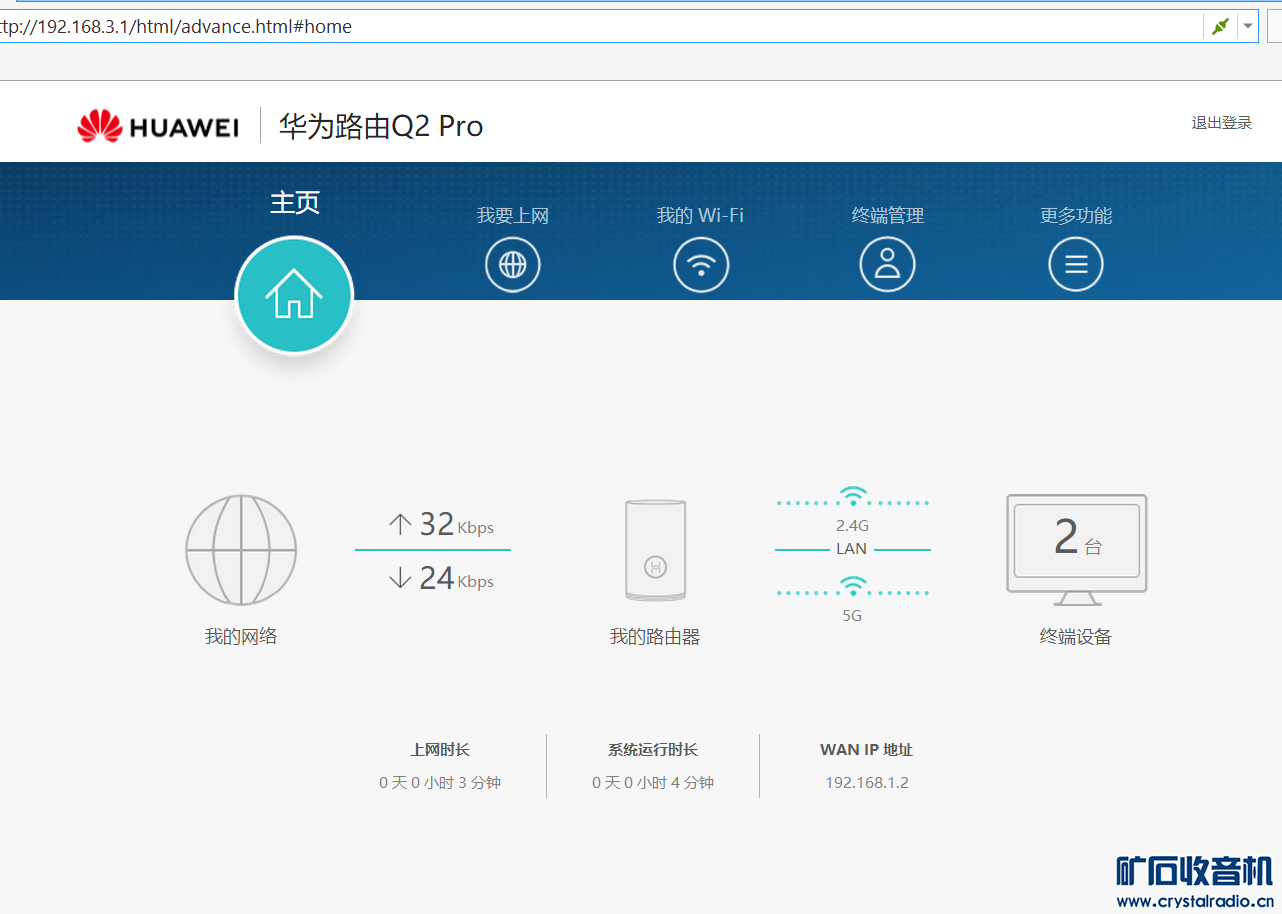
Task: Click the 我的网络 text label
Action: point(241,636)
